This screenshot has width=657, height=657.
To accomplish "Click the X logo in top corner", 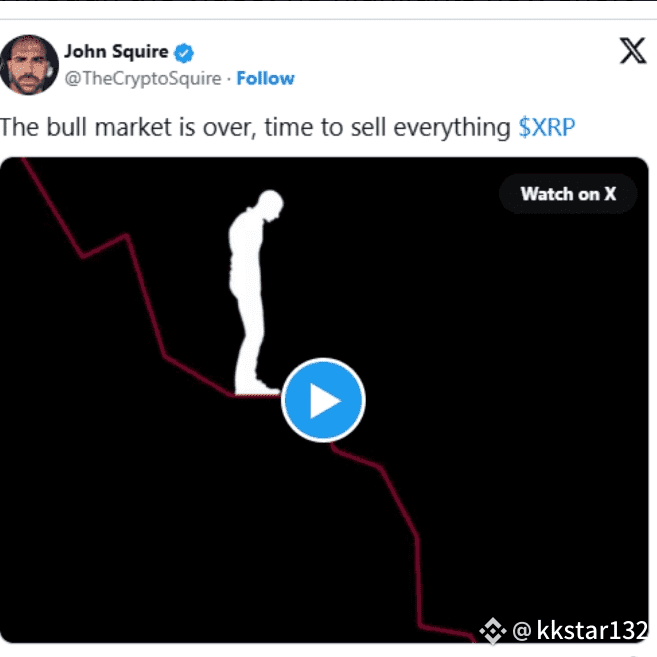I will coord(633,51).
